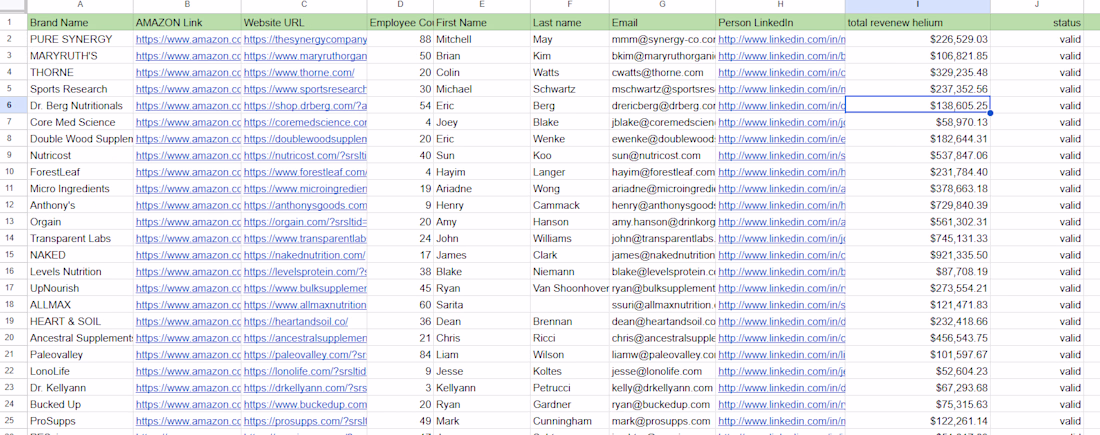Click the Brand Name header cell
1100x435 pixels.
[80, 22]
